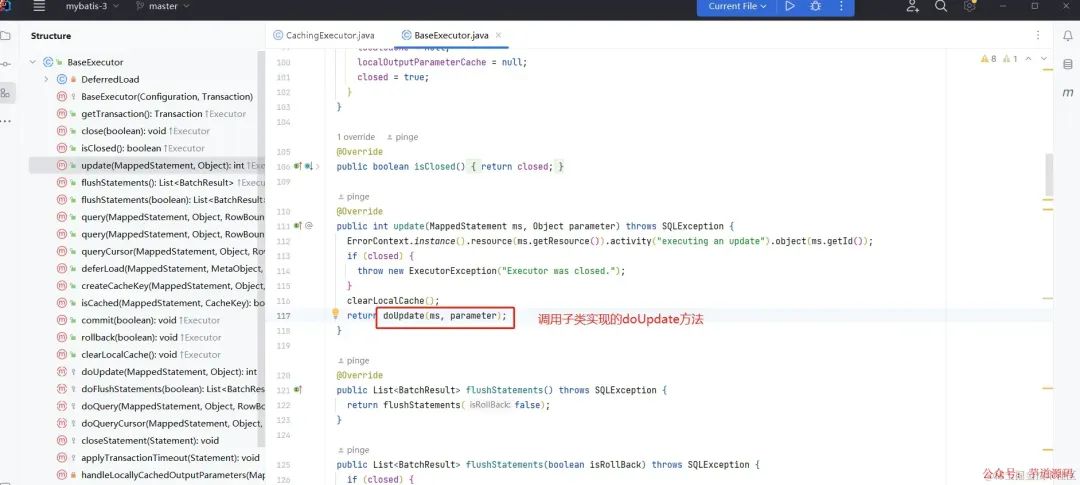Click the 8 warnings indicator
The image size is (1080, 485).
click(988, 59)
